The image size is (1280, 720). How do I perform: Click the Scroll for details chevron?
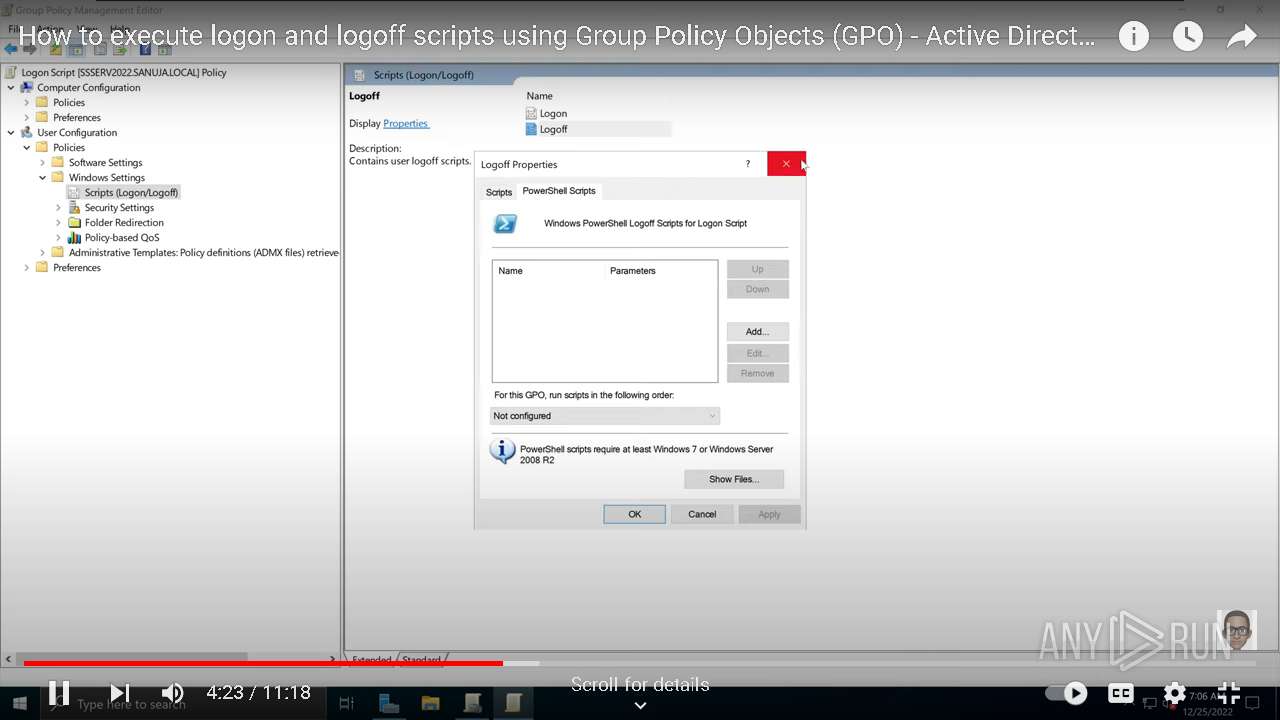click(640, 705)
